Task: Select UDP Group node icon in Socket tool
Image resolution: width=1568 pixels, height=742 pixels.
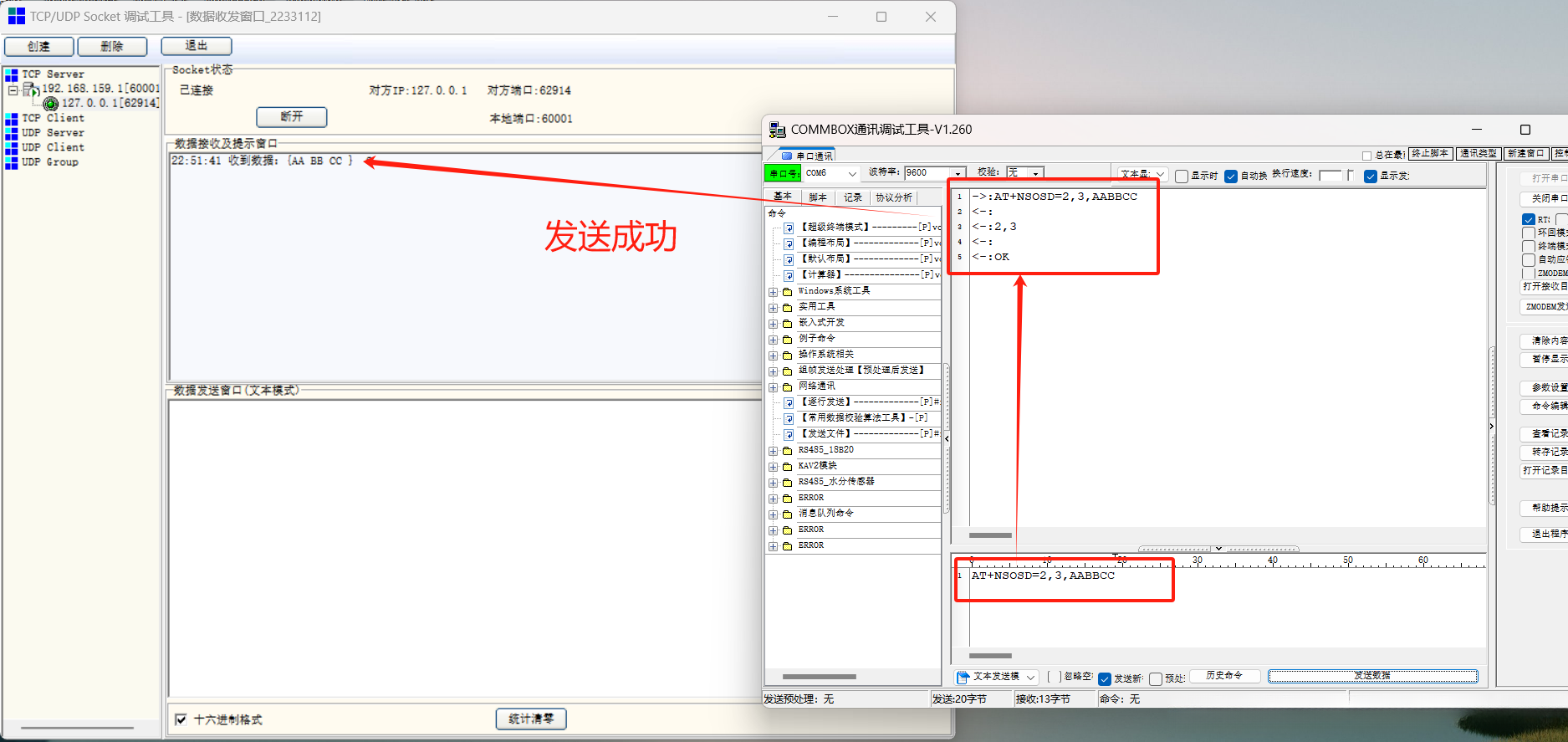Action: tap(12, 162)
